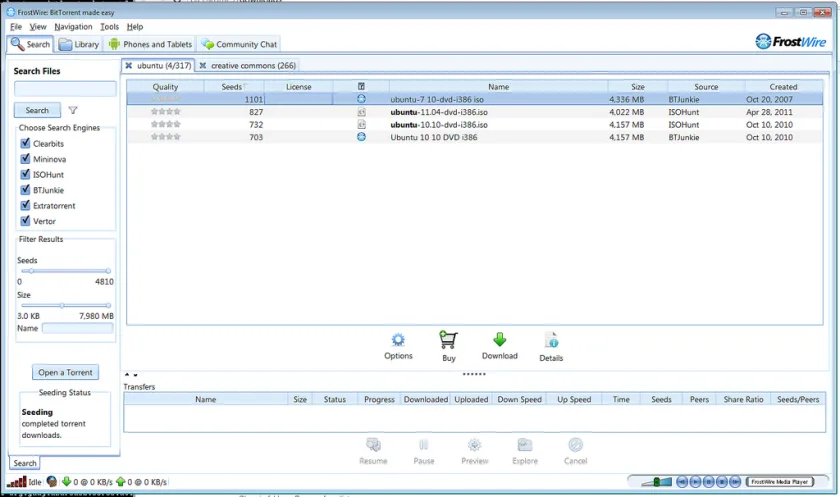Close the ubuntu search results tab

pyautogui.click(x=129, y=65)
